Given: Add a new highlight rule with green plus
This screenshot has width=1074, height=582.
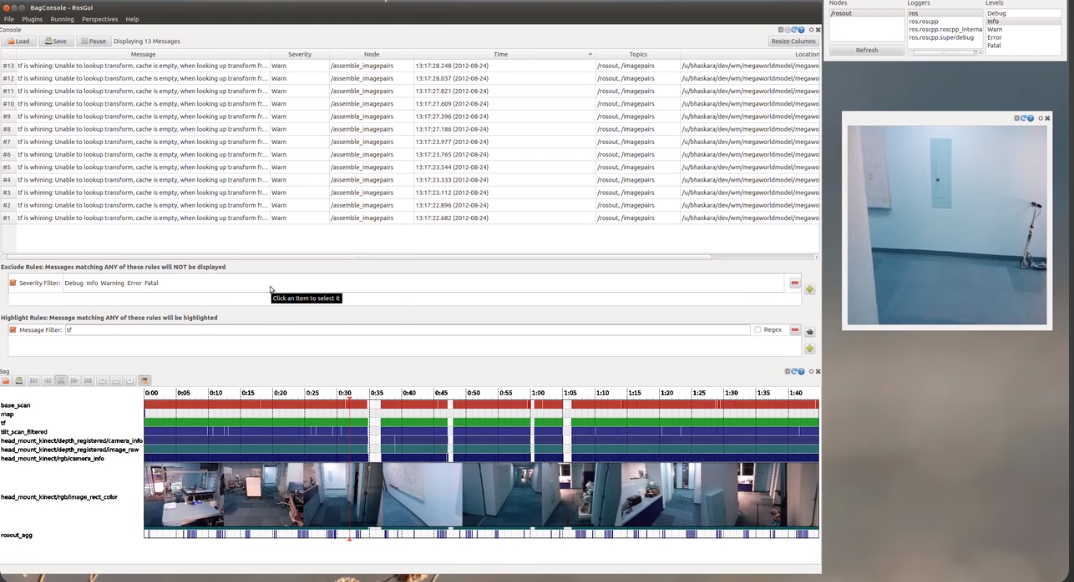Looking at the screenshot, I should click(810, 349).
